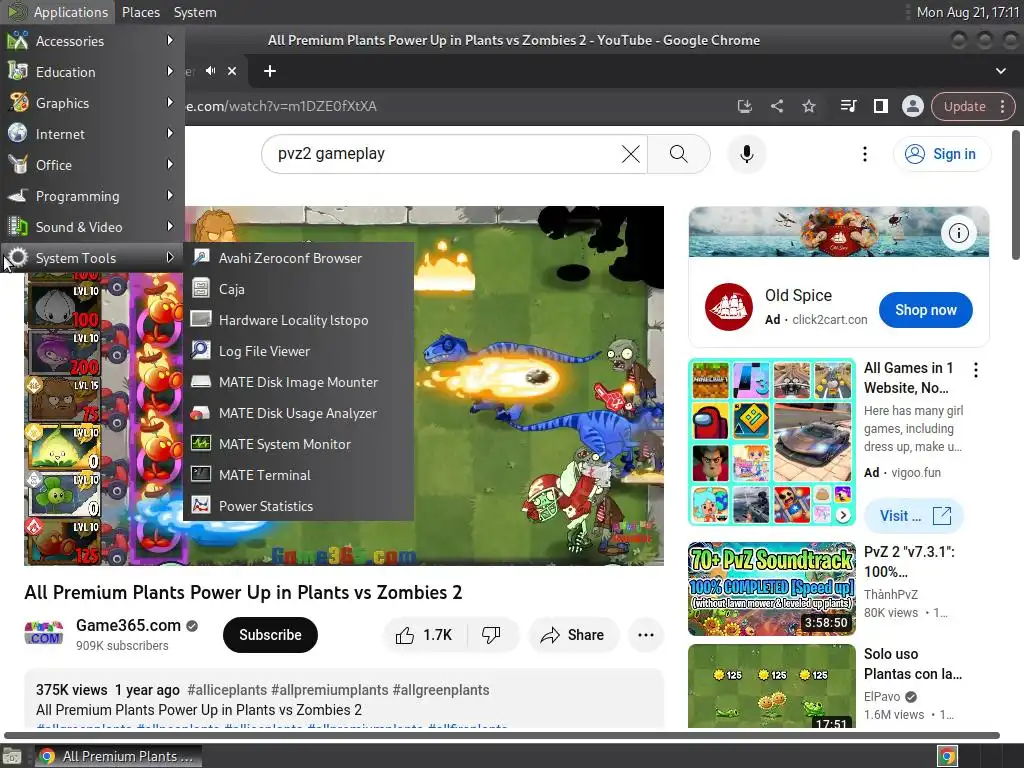1024x768 pixels.
Task: Launch MATE Disk Image Mounter icon
Action: (x=200, y=381)
